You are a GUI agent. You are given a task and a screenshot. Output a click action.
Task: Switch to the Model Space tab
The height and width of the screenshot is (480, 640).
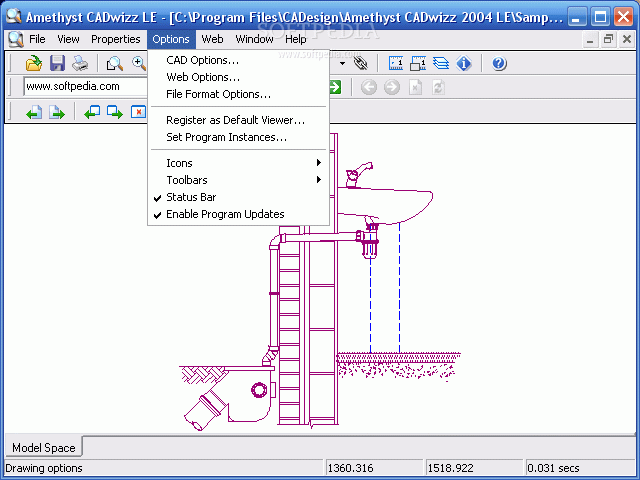[x=44, y=448]
